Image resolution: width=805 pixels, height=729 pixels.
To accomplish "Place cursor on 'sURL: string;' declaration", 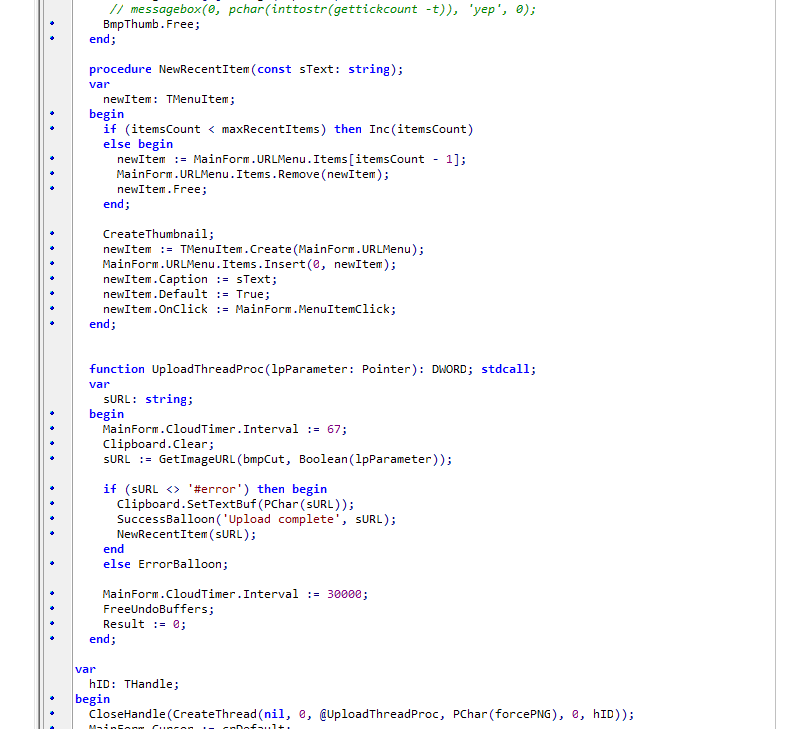I will (148, 399).
